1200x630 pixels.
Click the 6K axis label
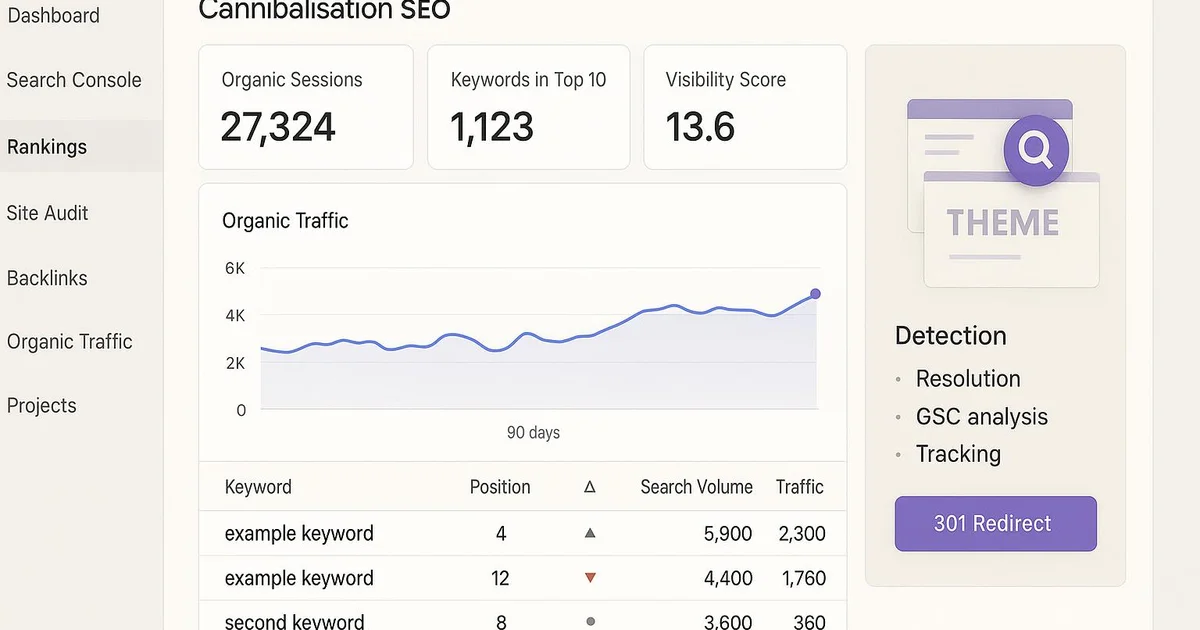(x=235, y=268)
